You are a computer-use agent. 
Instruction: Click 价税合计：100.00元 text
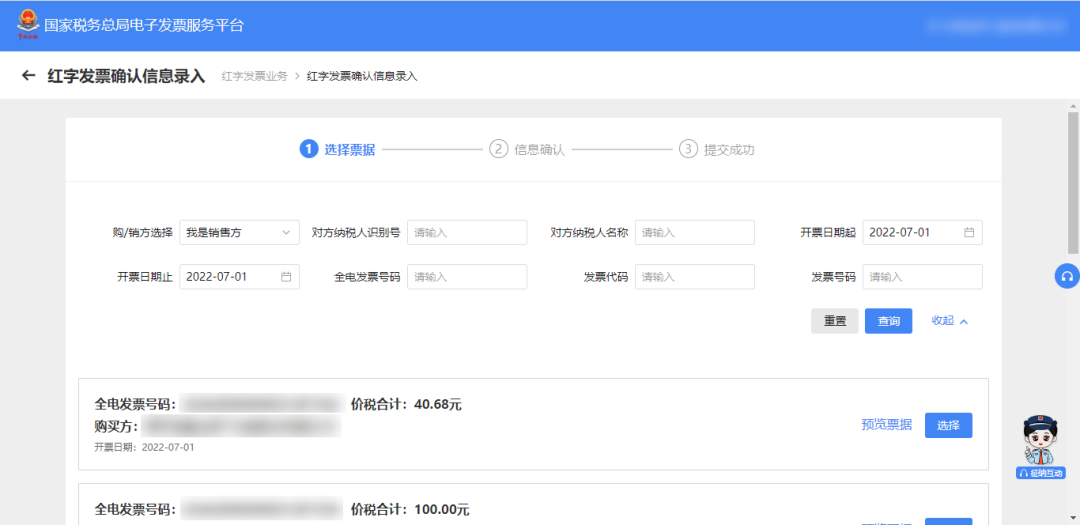tap(410, 511)
